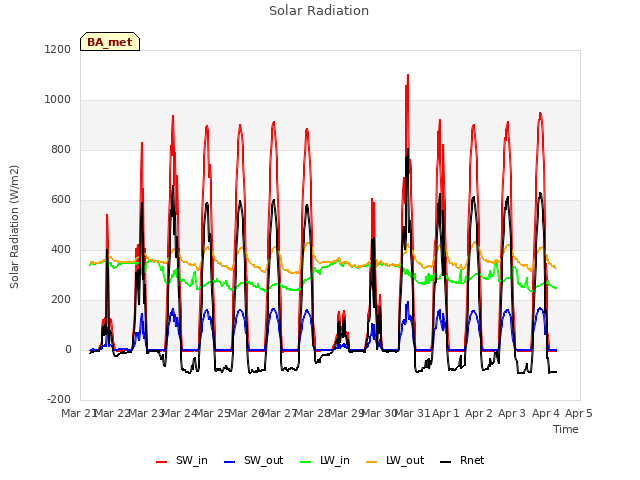Click the 400 y-axis tick label
This screenshot has width=640, height=480.
click(x=61, y=249)
